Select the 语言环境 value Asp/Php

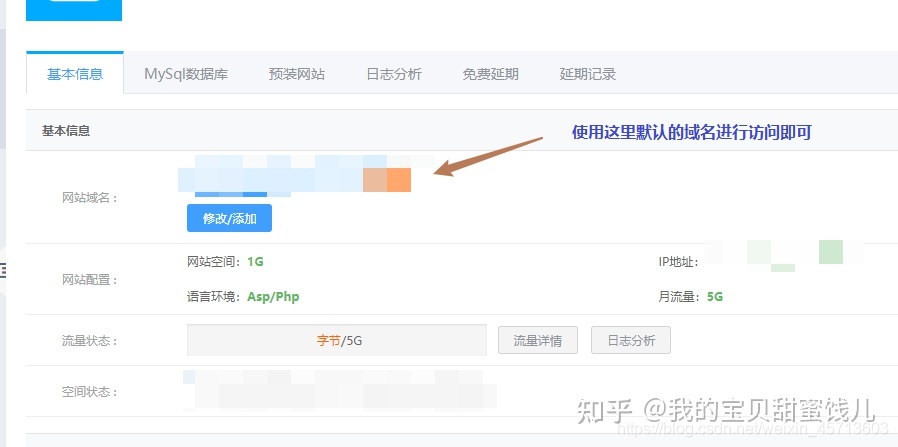click(x=273, y=297)
